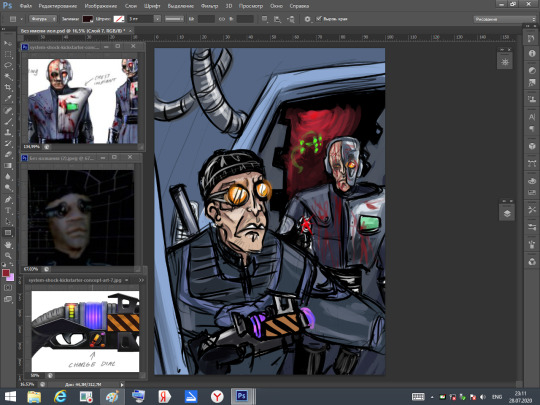Open the path alignment dropdown
This screenshot has height=405, width=540.
pos(277,19)
